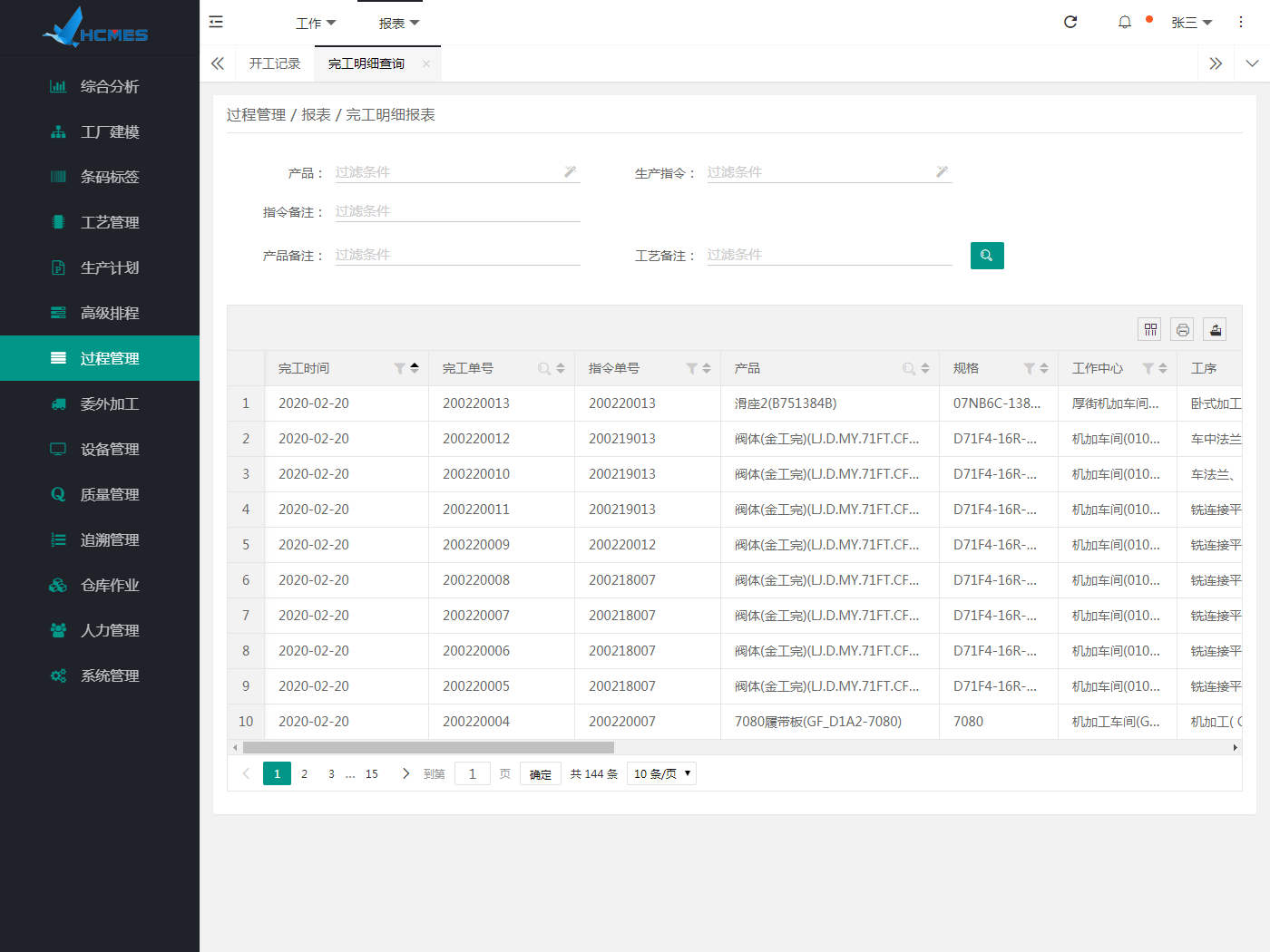Click the picker icon in 生产指令 field
The image size is (1270, 952).
(943, 171)
